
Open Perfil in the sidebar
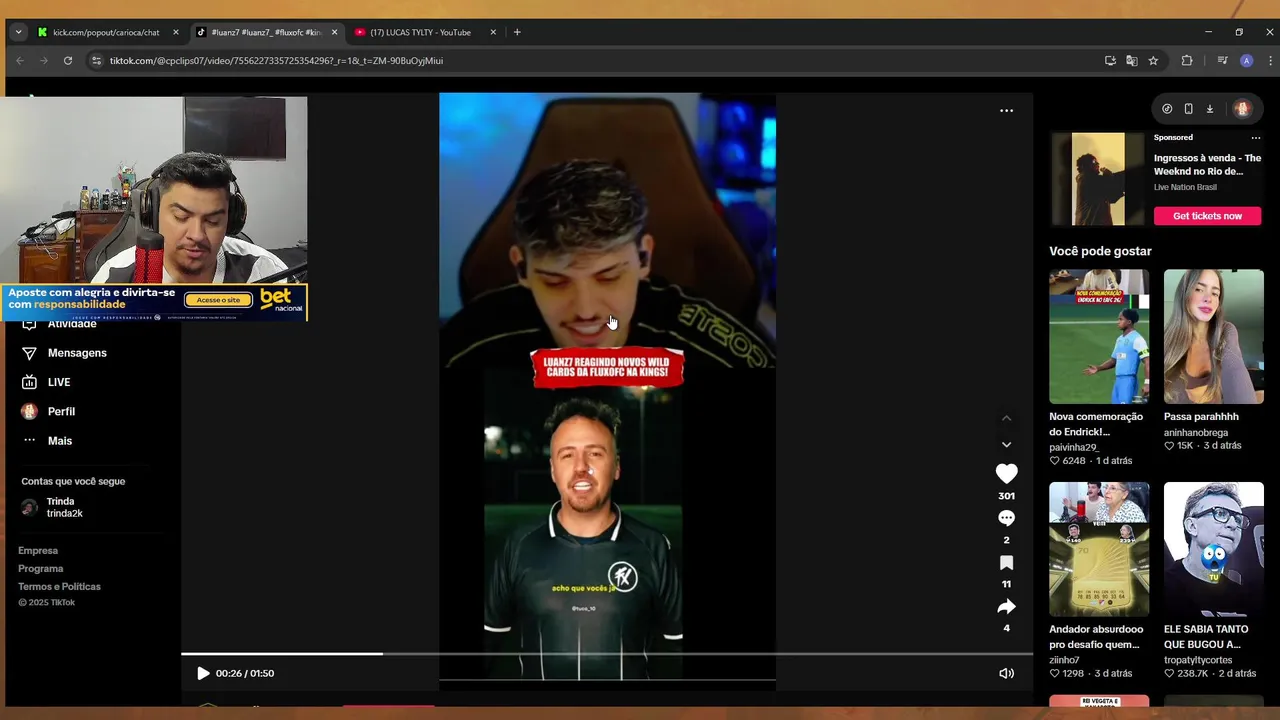coord(61,411)
